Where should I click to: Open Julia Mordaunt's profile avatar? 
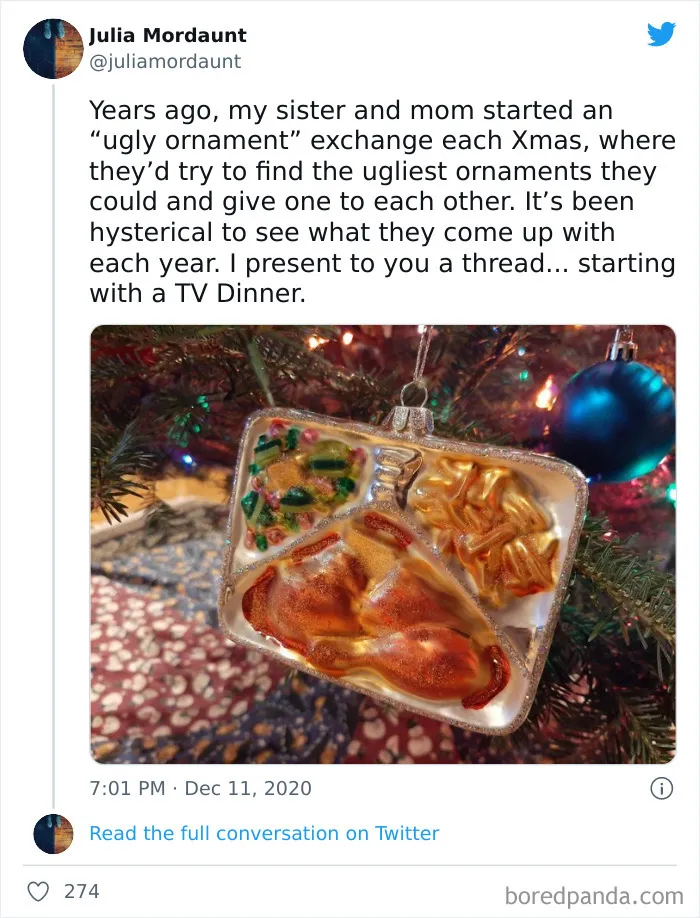point(53,49)
